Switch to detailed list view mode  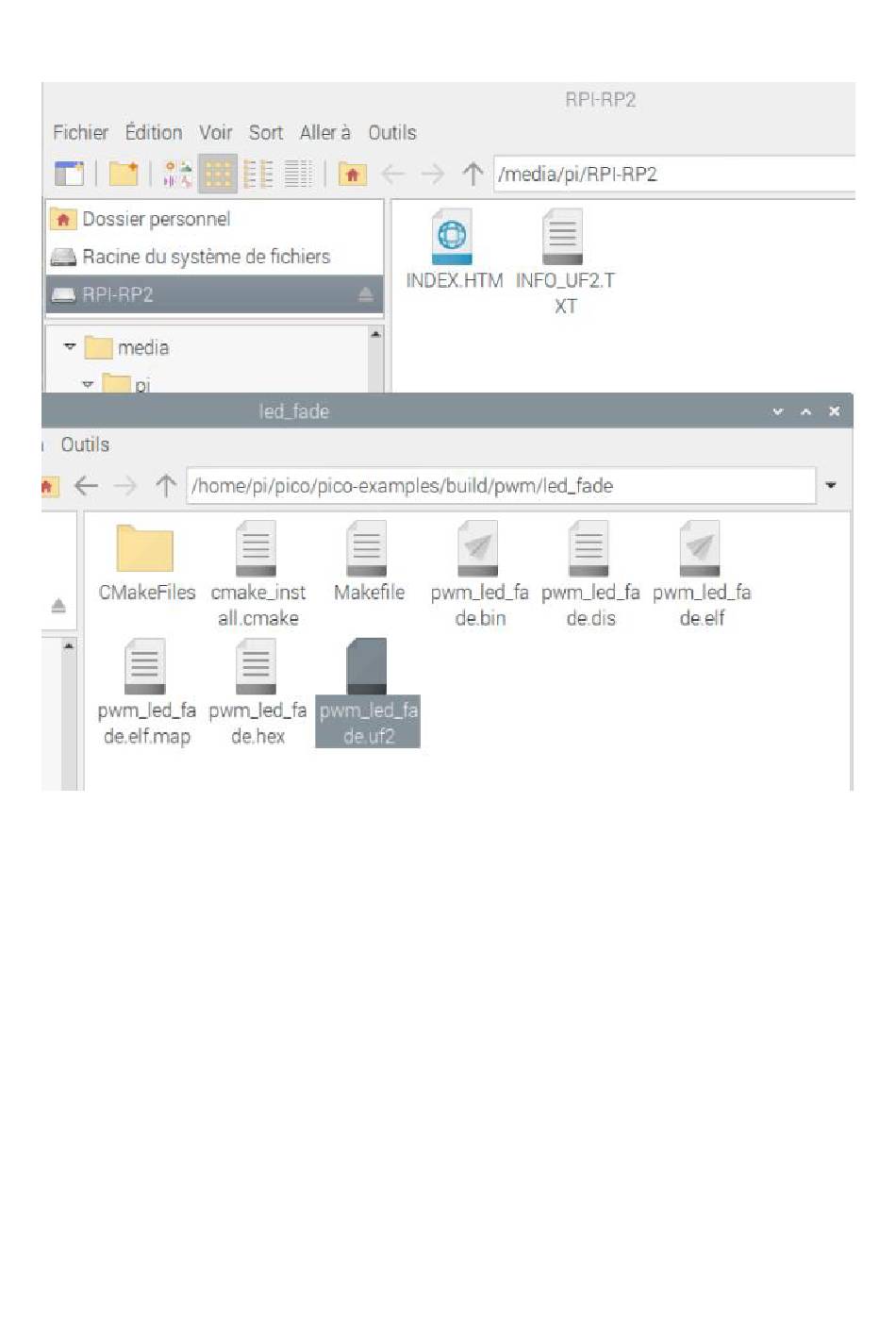click(298, 174)
